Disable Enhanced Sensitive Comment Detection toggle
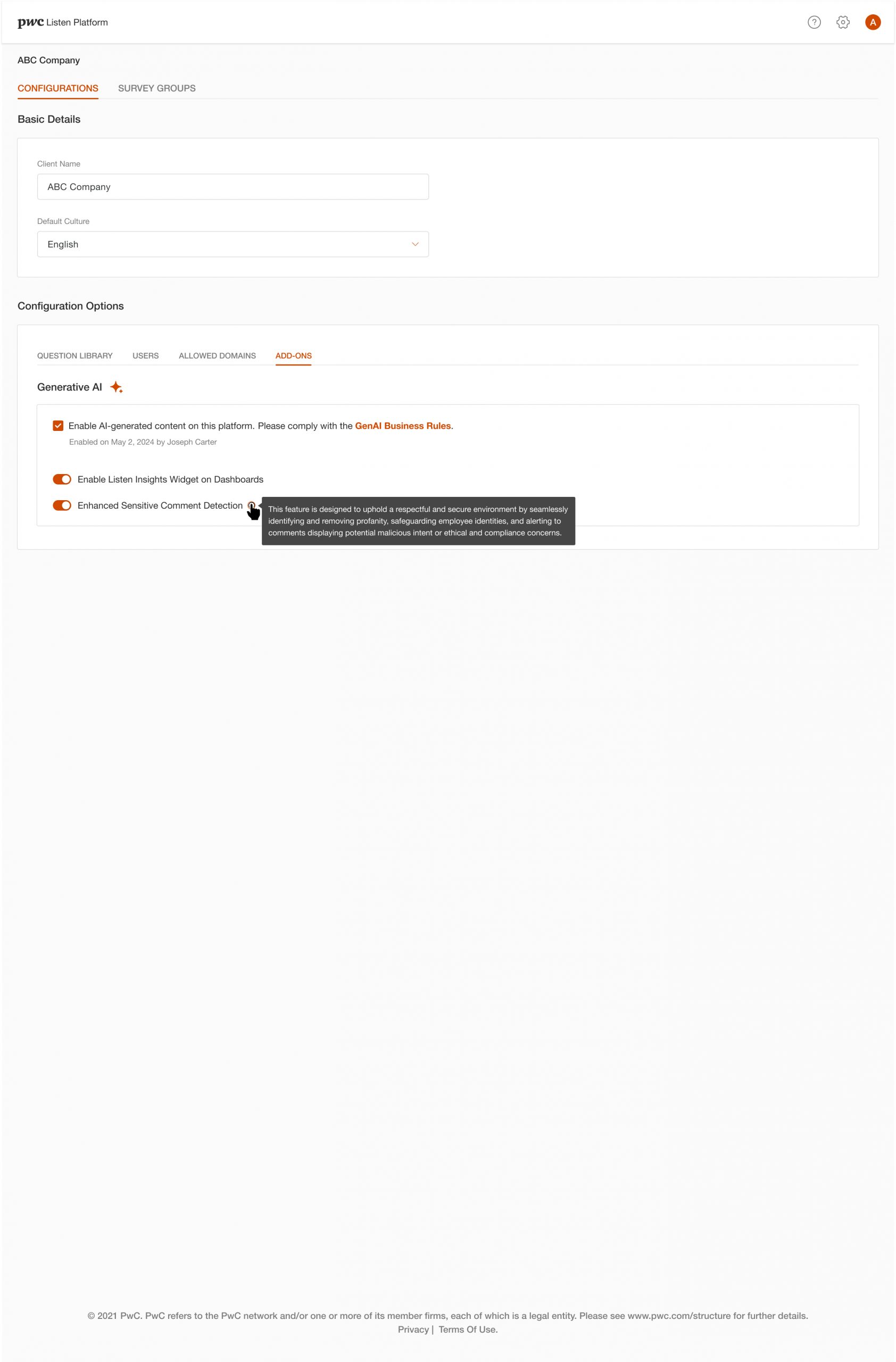This screenshot has height=1362, width=896. click(62, 505)
